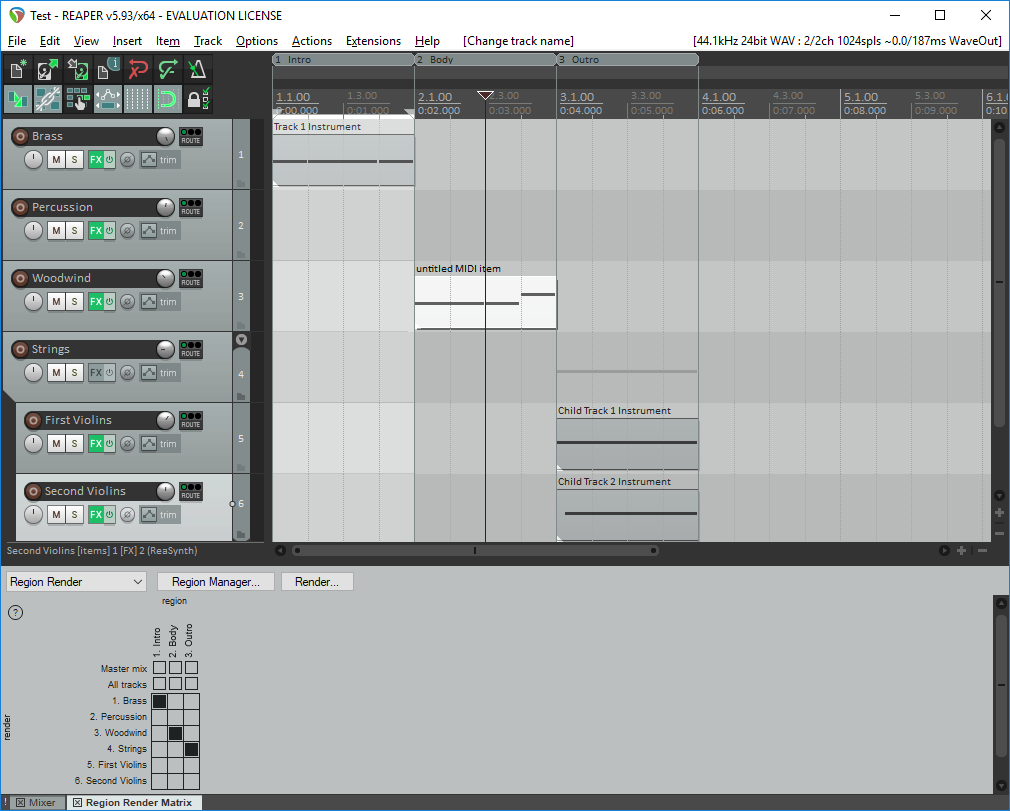The height and width of the screenshot is (811, 1010).
Task: Check Master mix box for Intro region
Action: [x=159, y=668]
